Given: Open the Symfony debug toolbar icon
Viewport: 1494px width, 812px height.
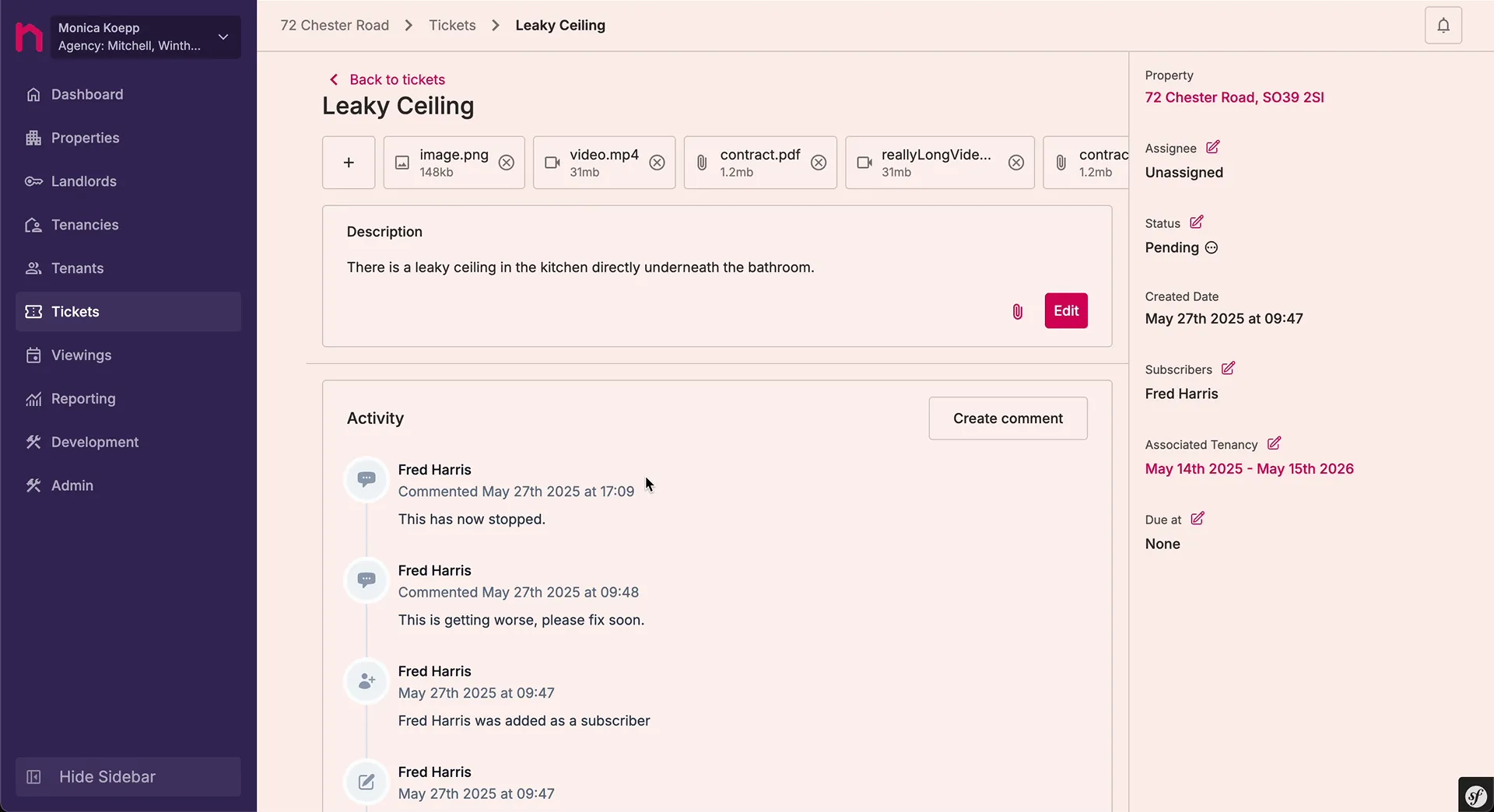Looking at the screenshot, I should (x=1475, y=795).
